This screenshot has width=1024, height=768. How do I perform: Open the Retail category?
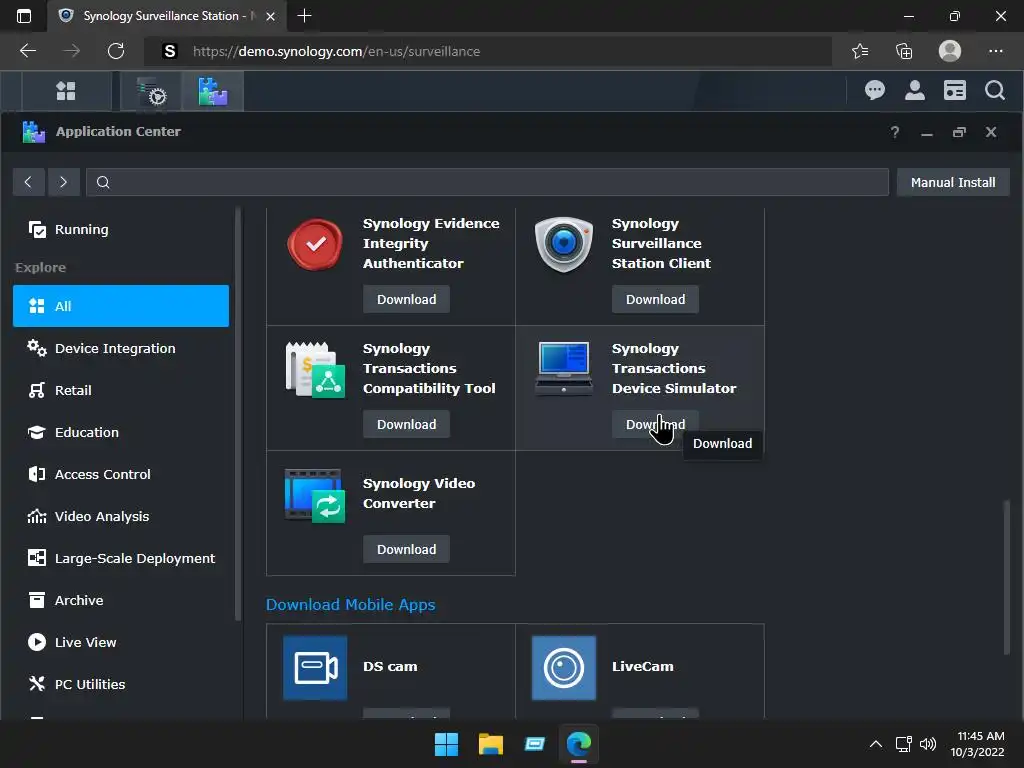(x=121, y=390)
